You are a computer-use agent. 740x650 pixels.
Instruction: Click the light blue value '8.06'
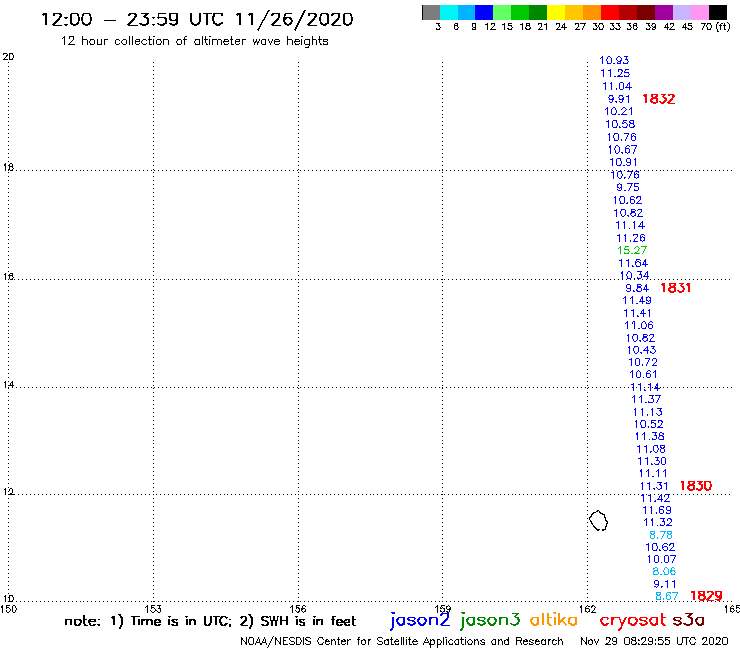point(664,572)
